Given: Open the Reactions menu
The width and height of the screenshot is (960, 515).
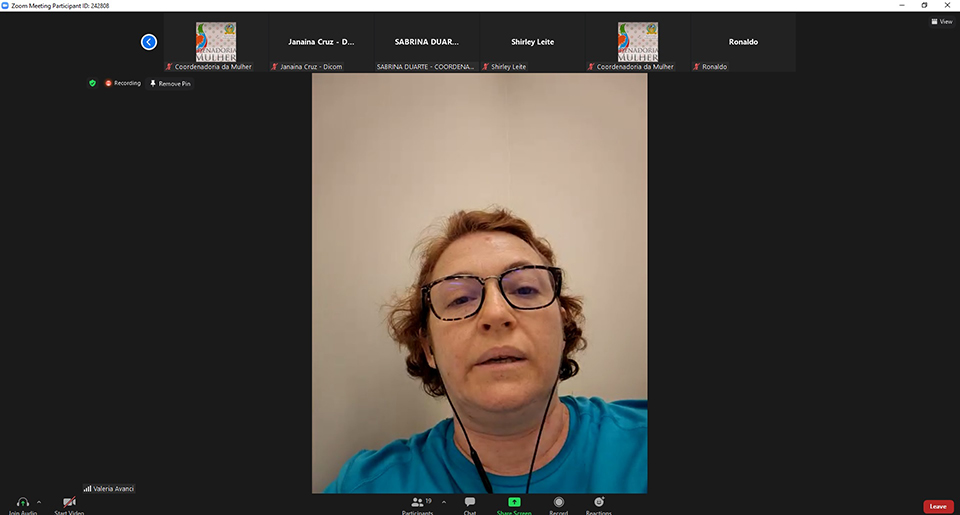Looking at the screenshot, I should point(599,502).
